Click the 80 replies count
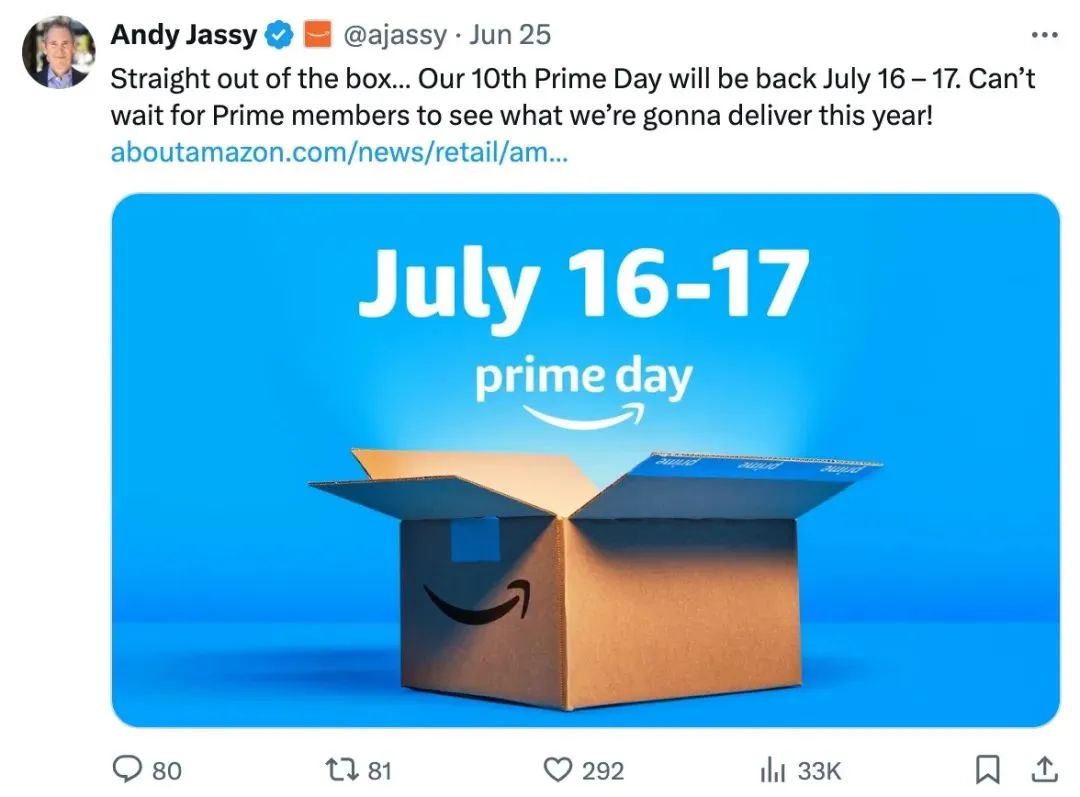 coord(167,771)
